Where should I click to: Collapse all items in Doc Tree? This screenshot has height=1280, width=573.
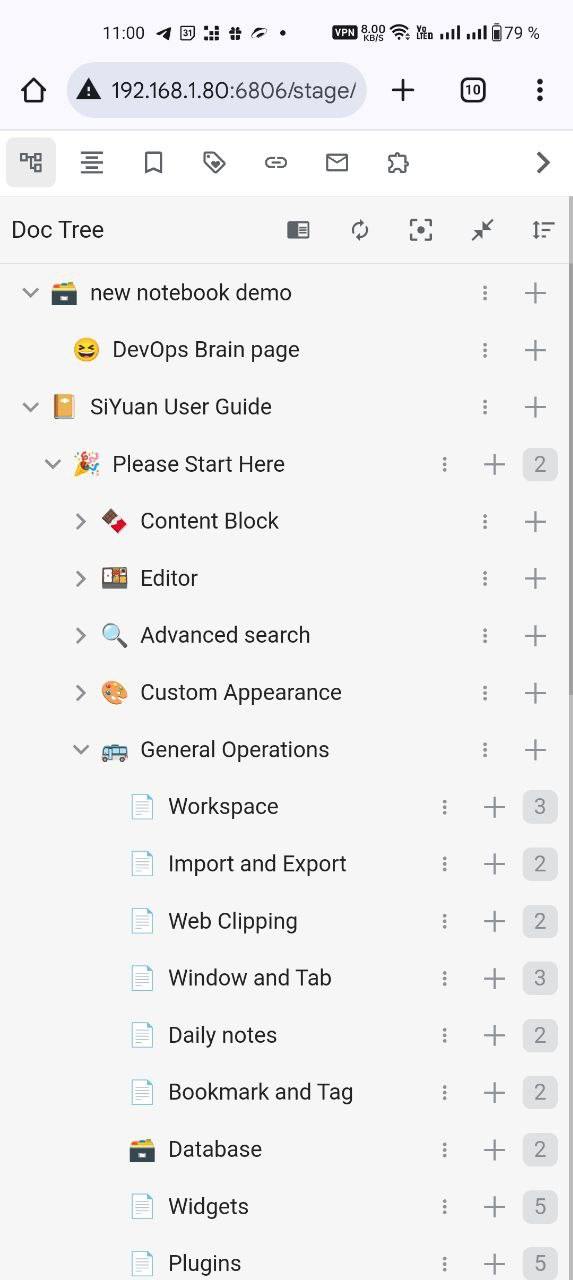point(482,230)
